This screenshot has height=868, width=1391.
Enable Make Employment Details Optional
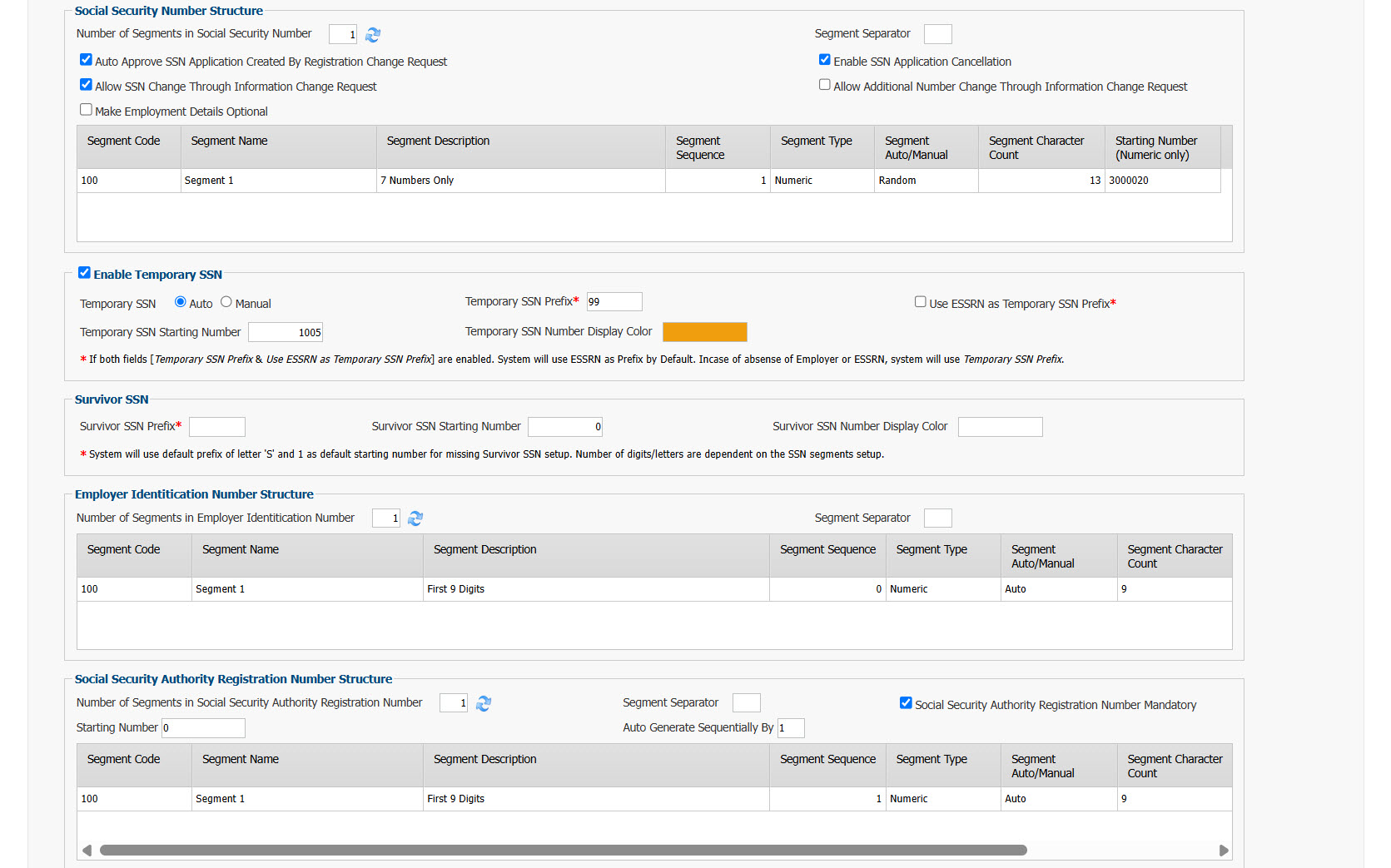(x=86, y=110)
